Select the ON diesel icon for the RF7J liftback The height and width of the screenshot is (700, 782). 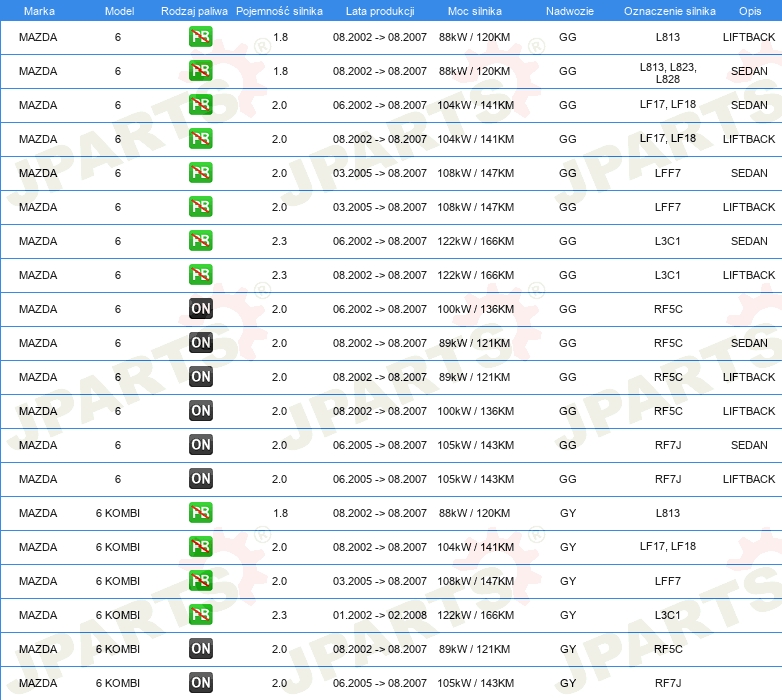(201, 479)
